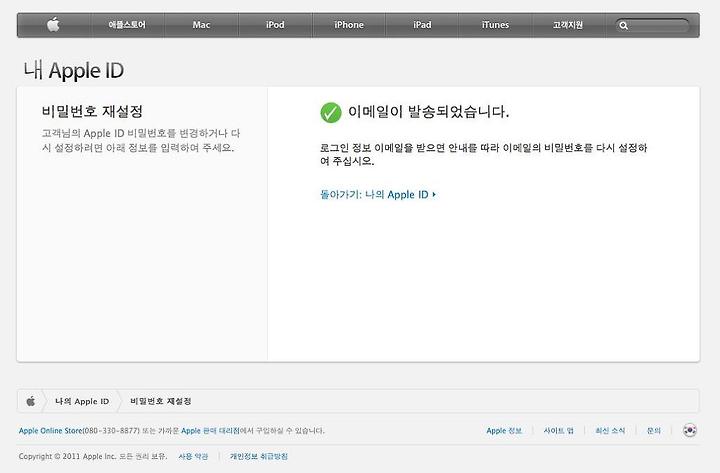Open the Apple 정보 footer link
Image resolution: width=720 pixels, height=473 pixels.
(504, 431)
